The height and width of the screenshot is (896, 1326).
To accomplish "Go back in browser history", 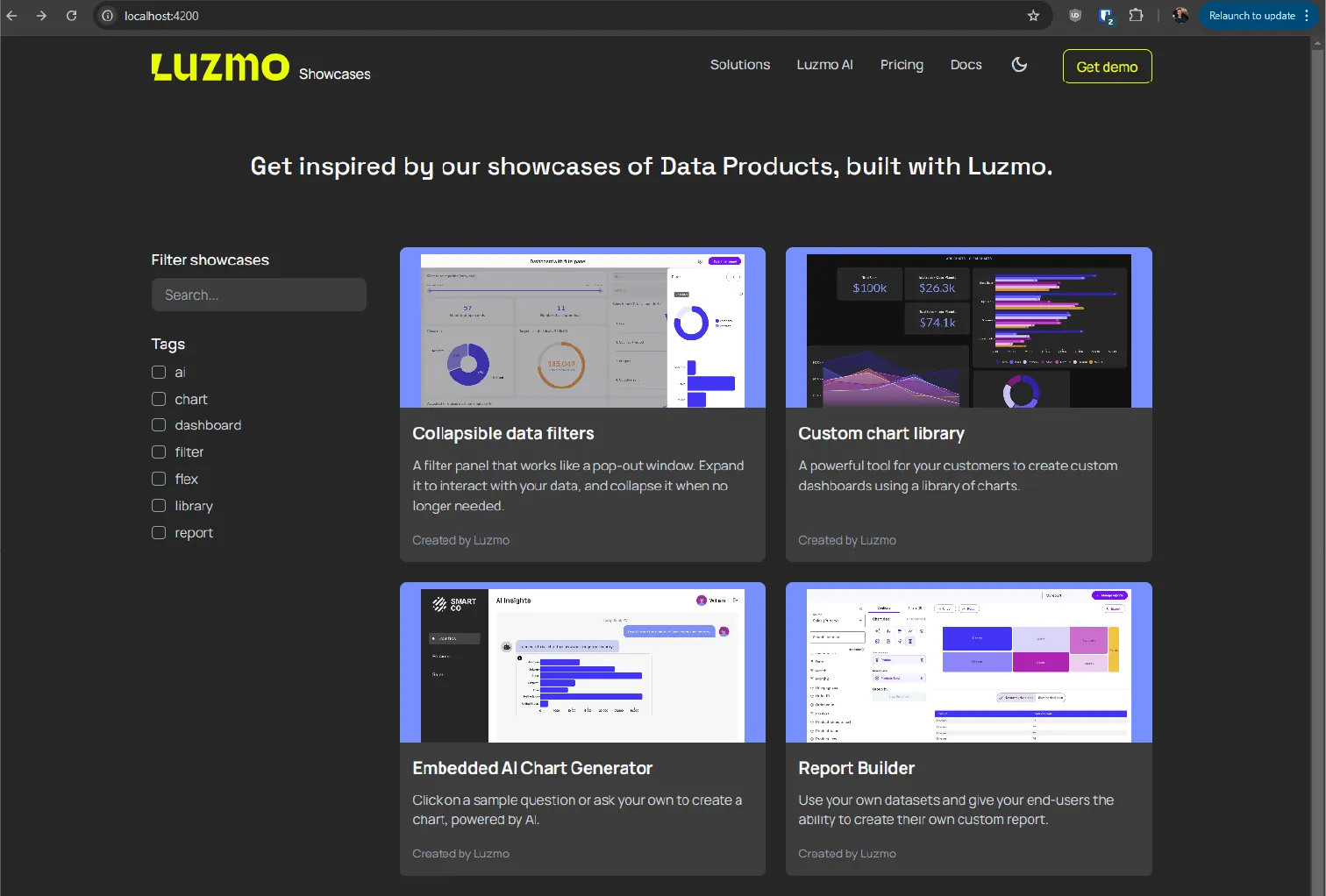I will point(12,16).
